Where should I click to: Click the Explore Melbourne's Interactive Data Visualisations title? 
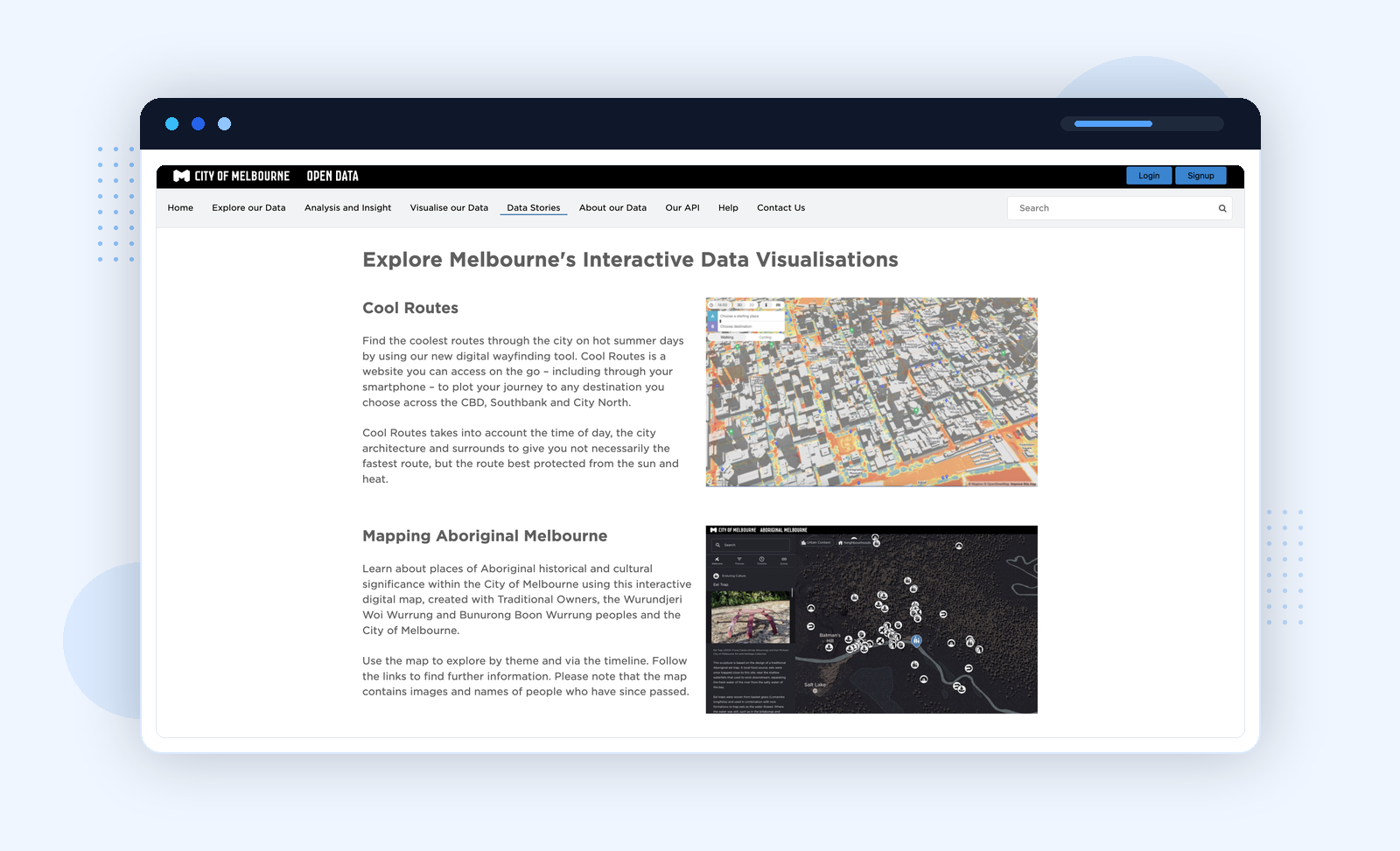click(x=630, y=260)
